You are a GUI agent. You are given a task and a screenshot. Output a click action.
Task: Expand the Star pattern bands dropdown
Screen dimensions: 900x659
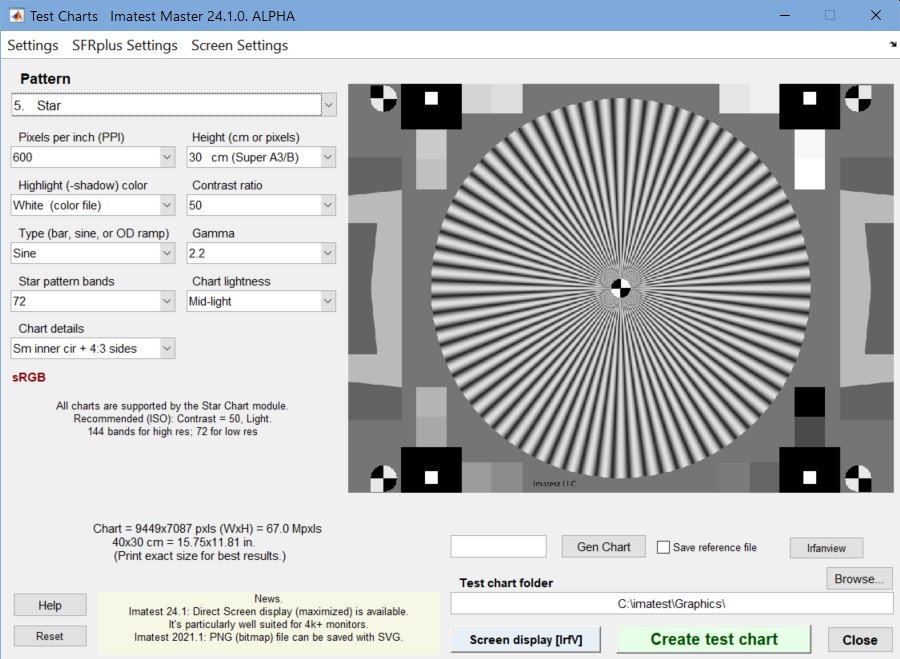tap(93, 301)
